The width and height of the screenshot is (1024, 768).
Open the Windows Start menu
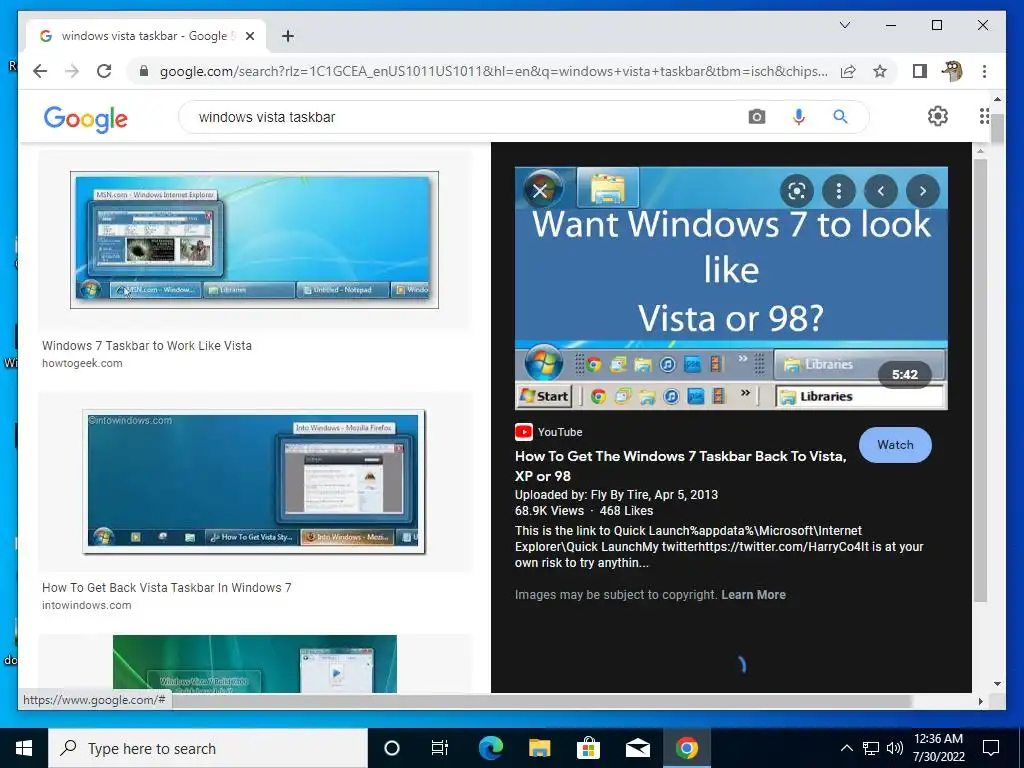[24, 748]
